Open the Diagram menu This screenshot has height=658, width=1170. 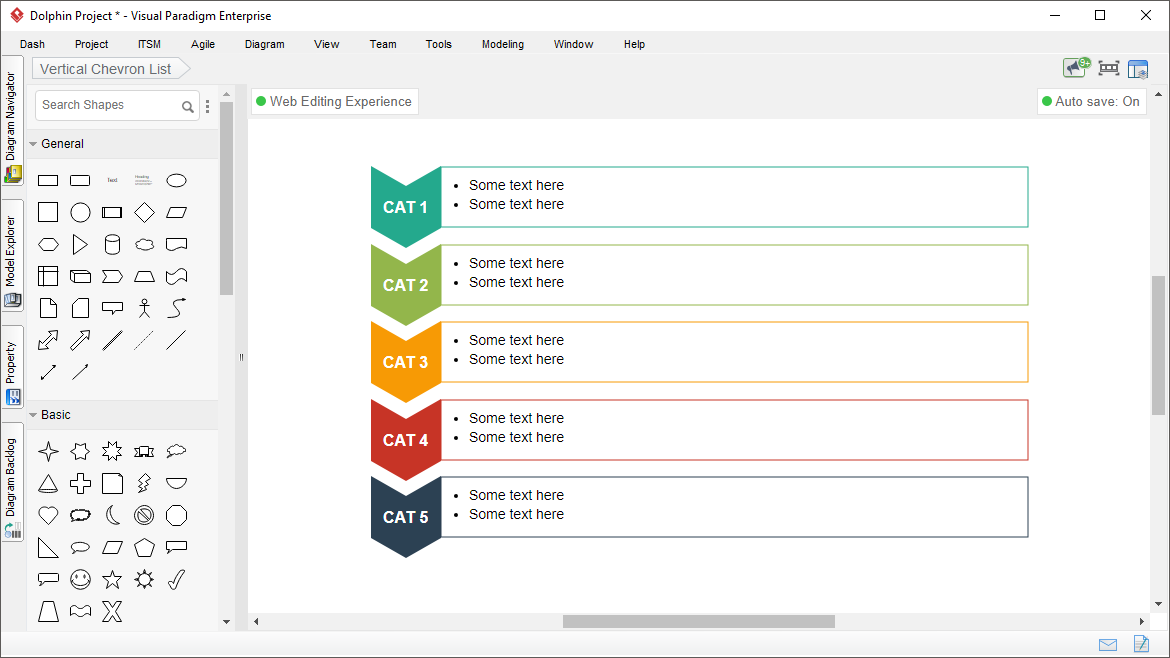point(265,44)
